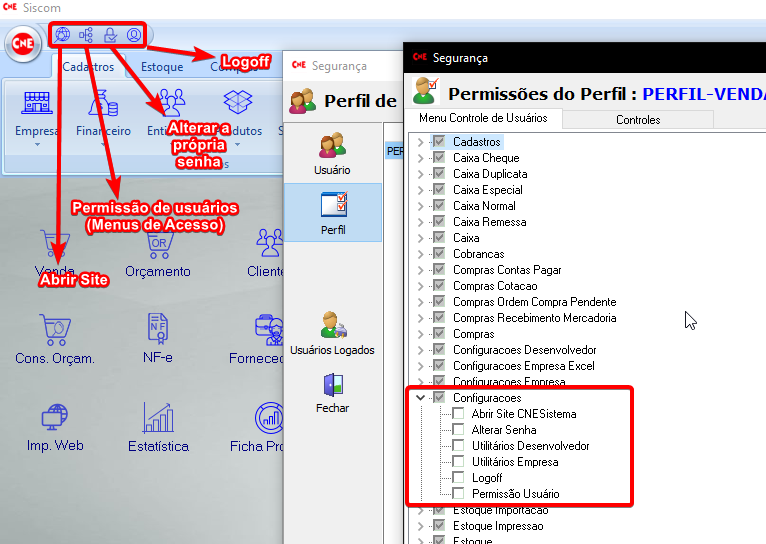Open the Estatística chart icon
This screenshot has width=766, height=544.
[157, 418]
